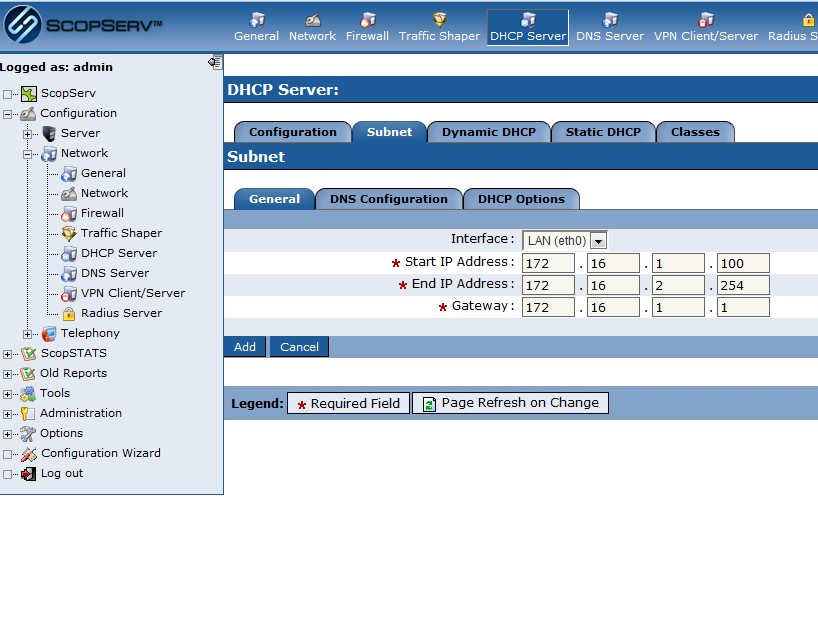This screenshot has height=627, width=818.
Task: Click Telephony icon in sidebar tree
Action: click(49, 334)
